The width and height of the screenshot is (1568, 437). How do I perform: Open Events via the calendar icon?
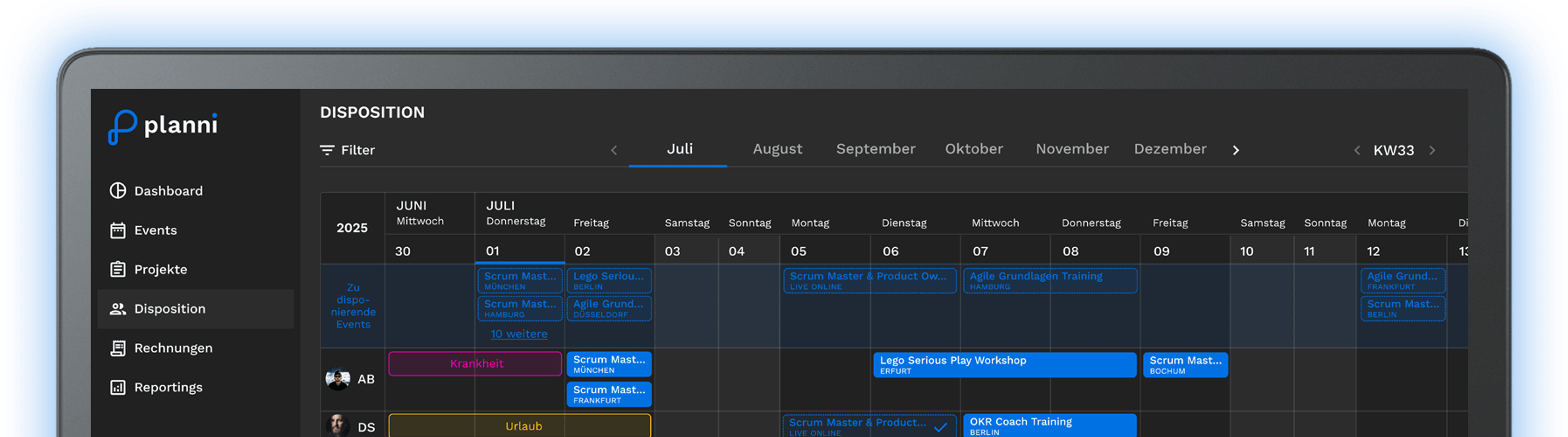(x=118, y=230)
